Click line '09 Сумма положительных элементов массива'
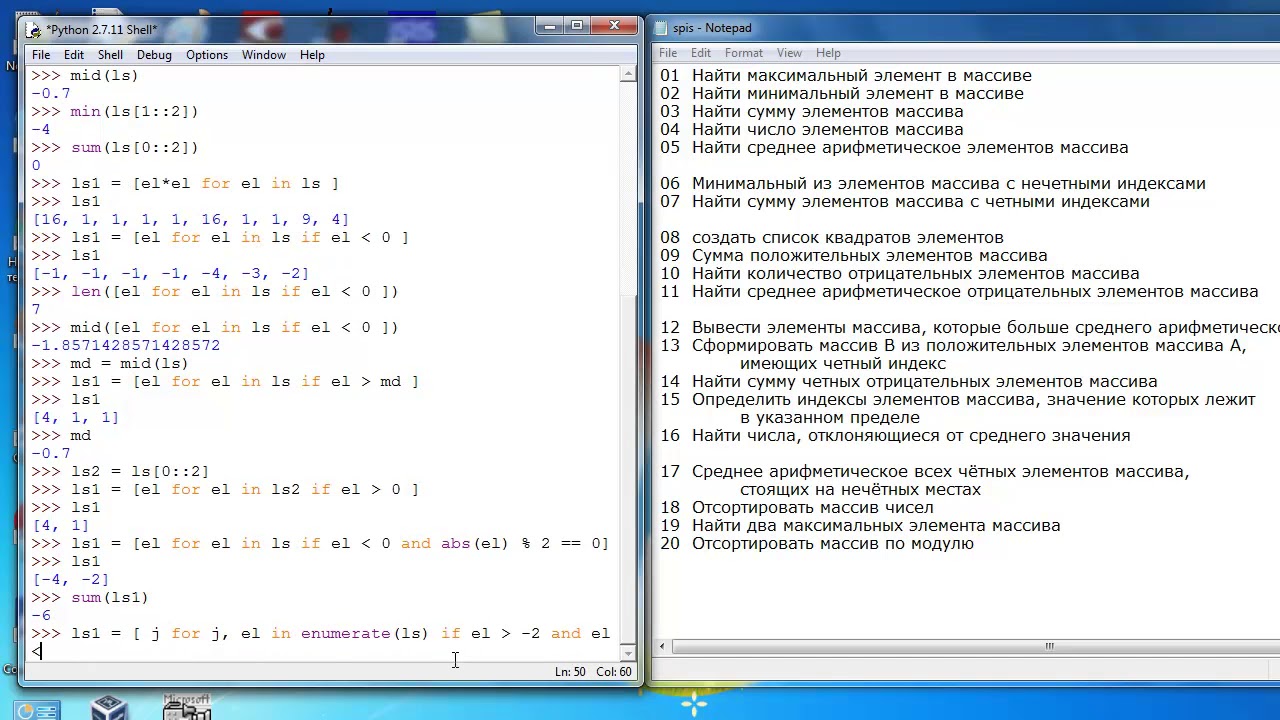 coord(853,255)
